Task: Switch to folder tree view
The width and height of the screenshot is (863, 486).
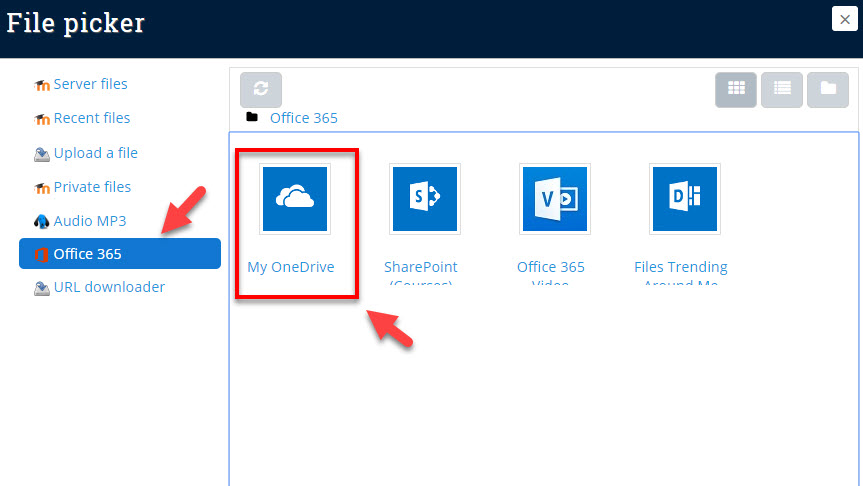Action: pos(828,89)
